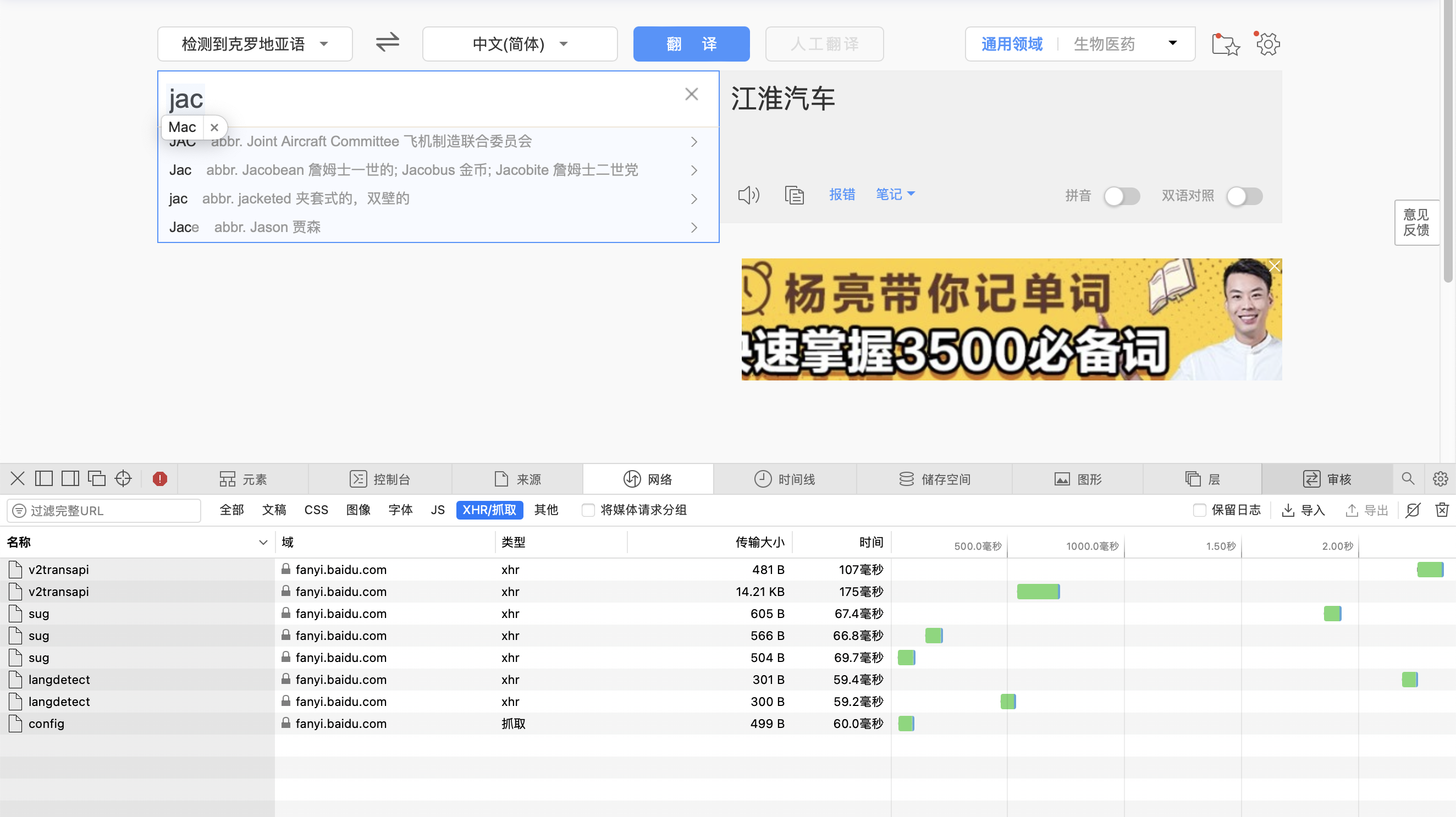Open the favorites collection star icon

[x=1225, y=44]
